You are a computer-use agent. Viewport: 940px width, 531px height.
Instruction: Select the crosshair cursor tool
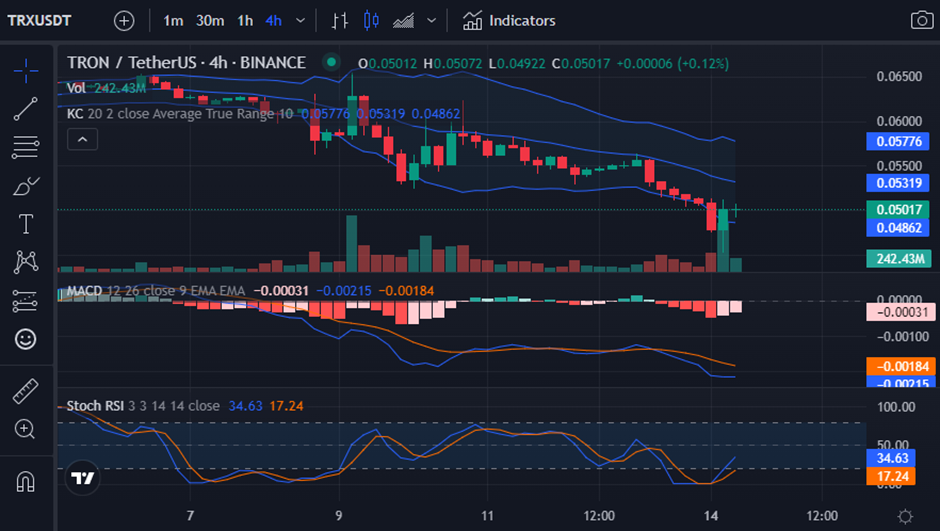click(x=26, y=71)
